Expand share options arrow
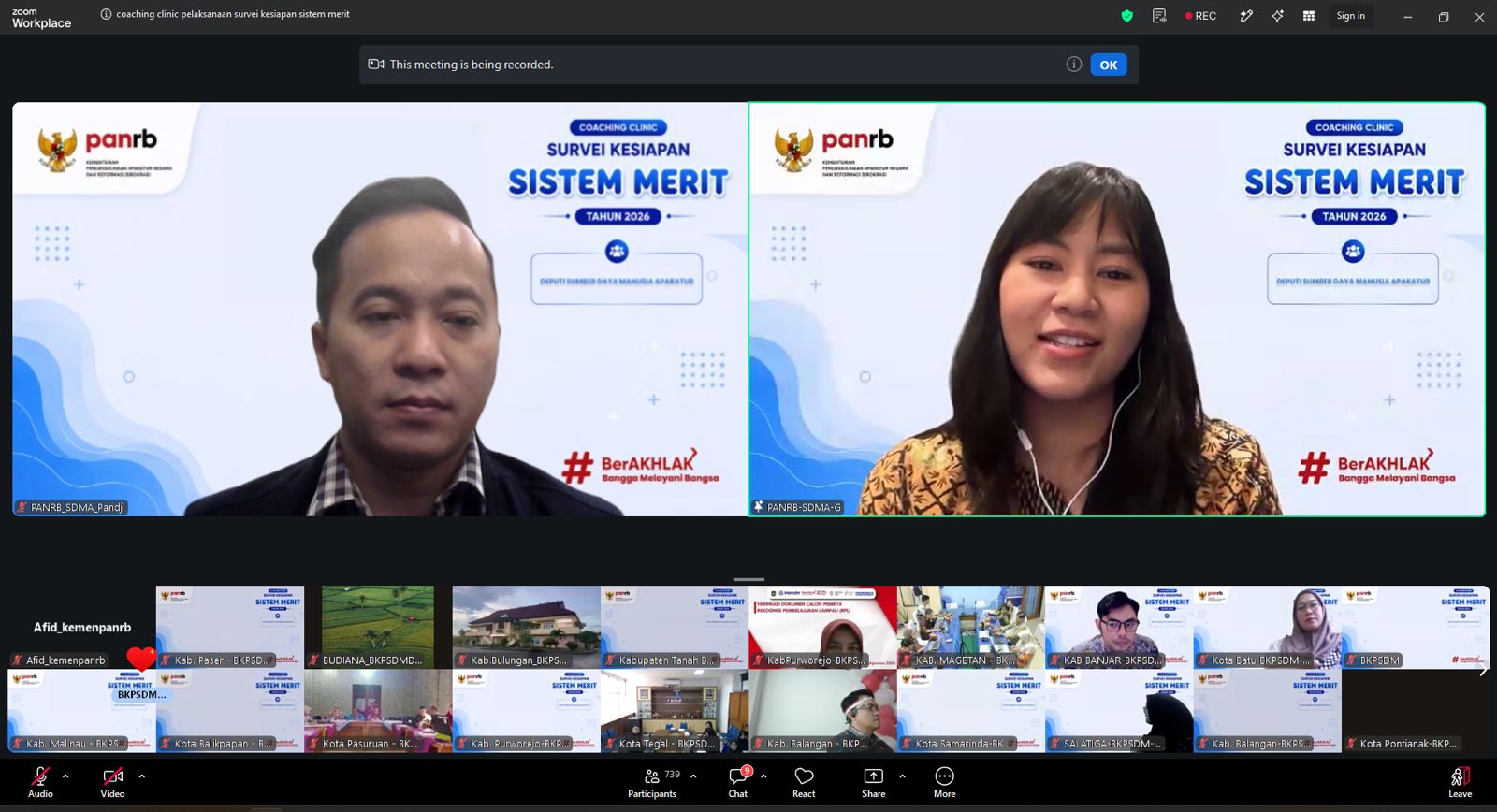 coord(902,776)
